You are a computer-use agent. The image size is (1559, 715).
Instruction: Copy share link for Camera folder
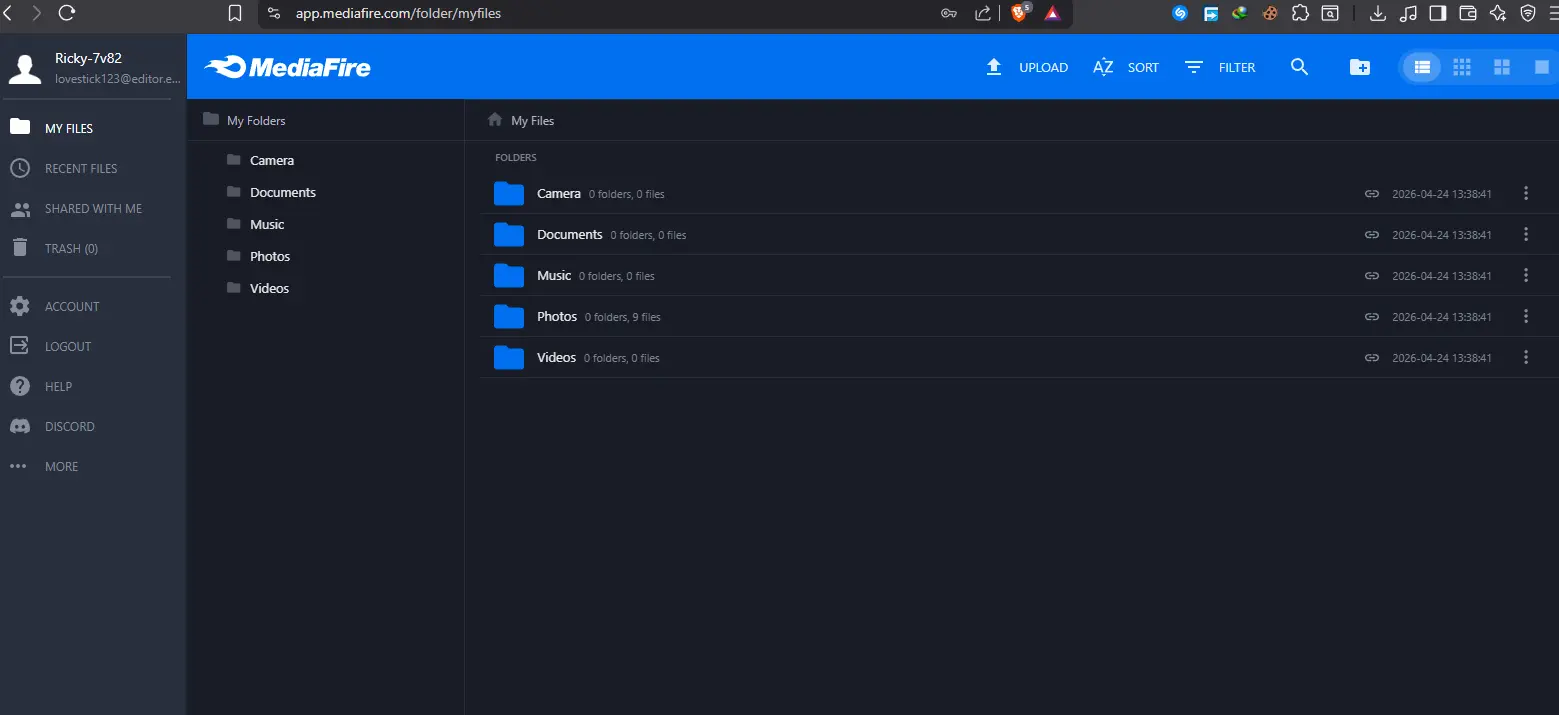coord(1372,193)
